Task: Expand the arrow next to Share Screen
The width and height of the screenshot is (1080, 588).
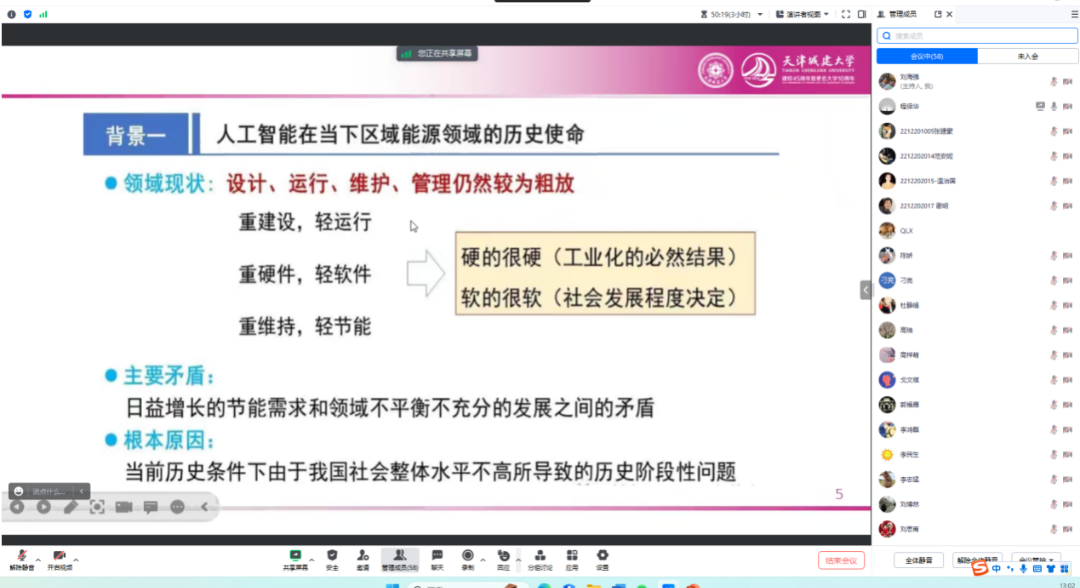Action: [311, 559]
